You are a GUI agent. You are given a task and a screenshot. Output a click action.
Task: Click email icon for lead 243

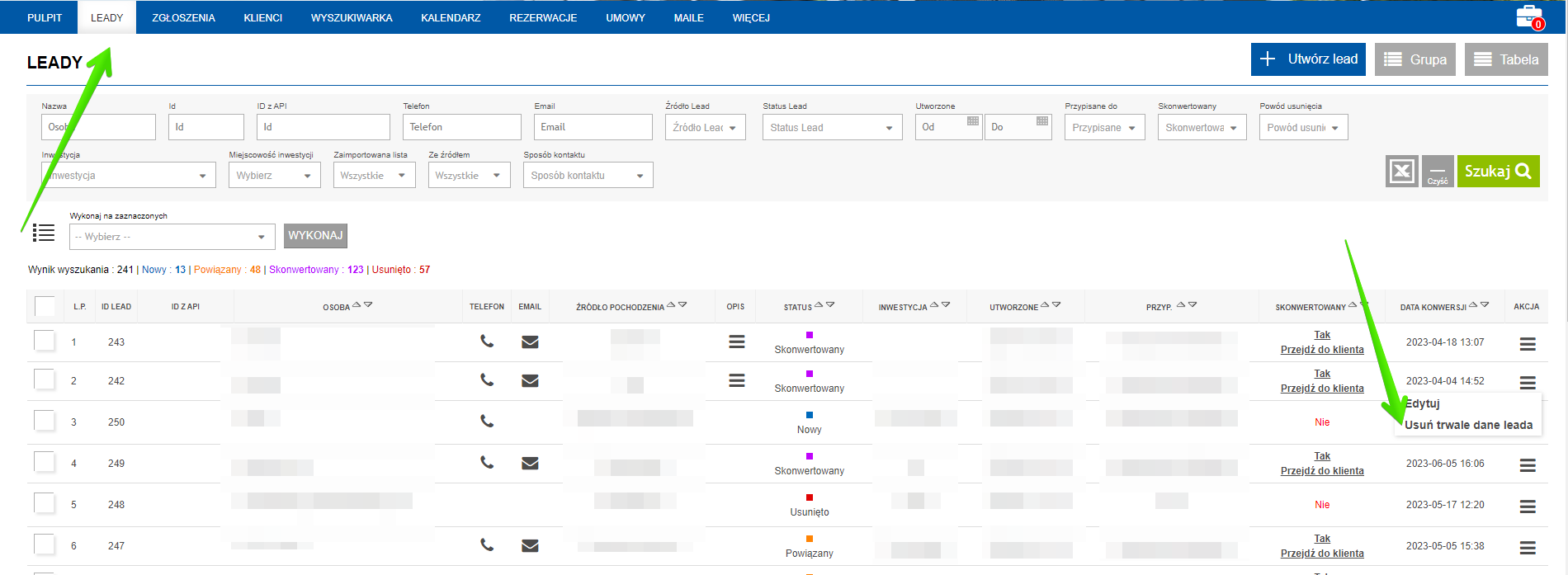(x=530, y=342)
